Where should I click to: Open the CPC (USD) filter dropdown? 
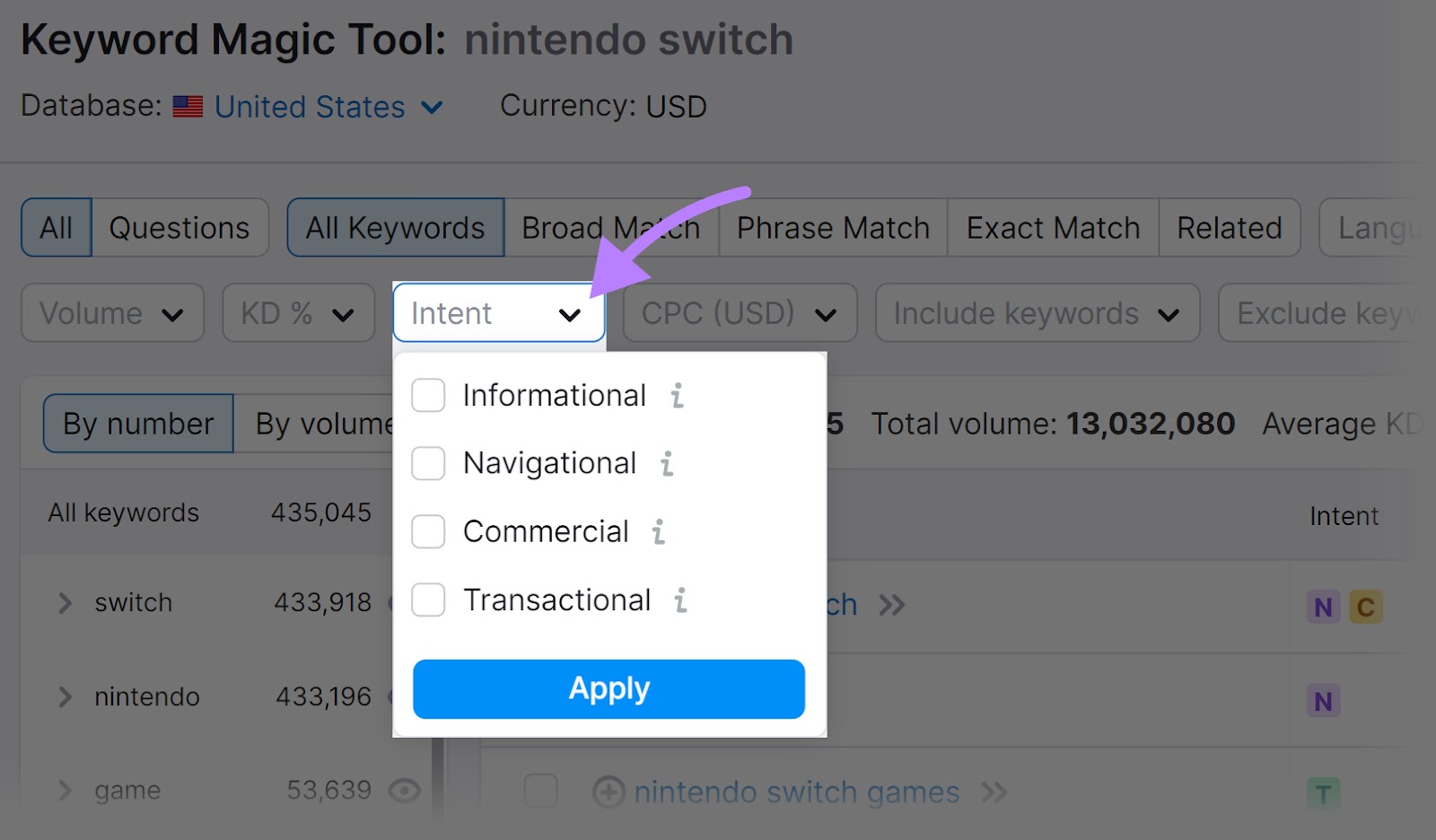point(740,313)
